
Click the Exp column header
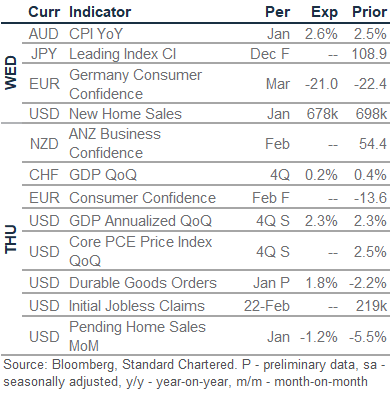pyautogui.click(x=324, y=12)
